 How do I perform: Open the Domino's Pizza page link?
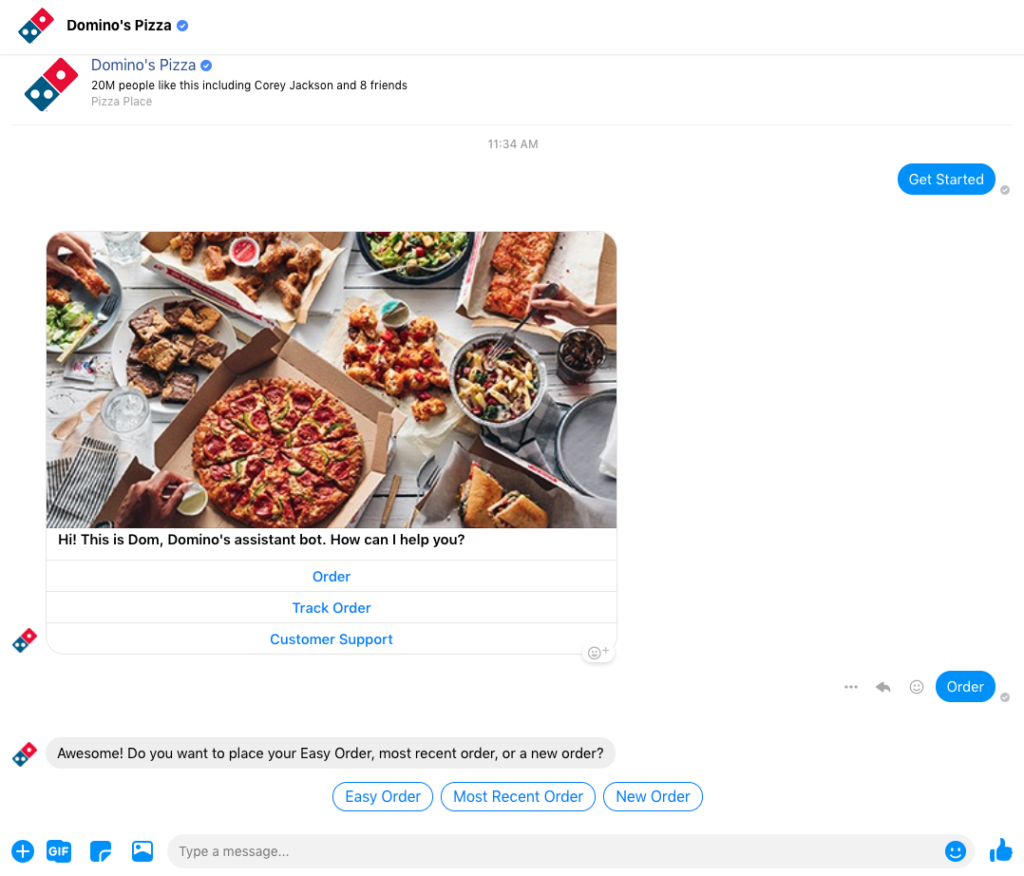143,64
